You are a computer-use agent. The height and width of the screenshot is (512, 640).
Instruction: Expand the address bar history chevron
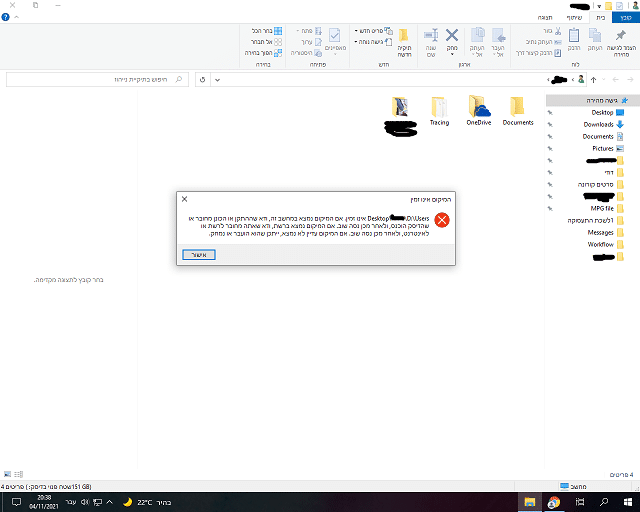[x=218, y=80]
